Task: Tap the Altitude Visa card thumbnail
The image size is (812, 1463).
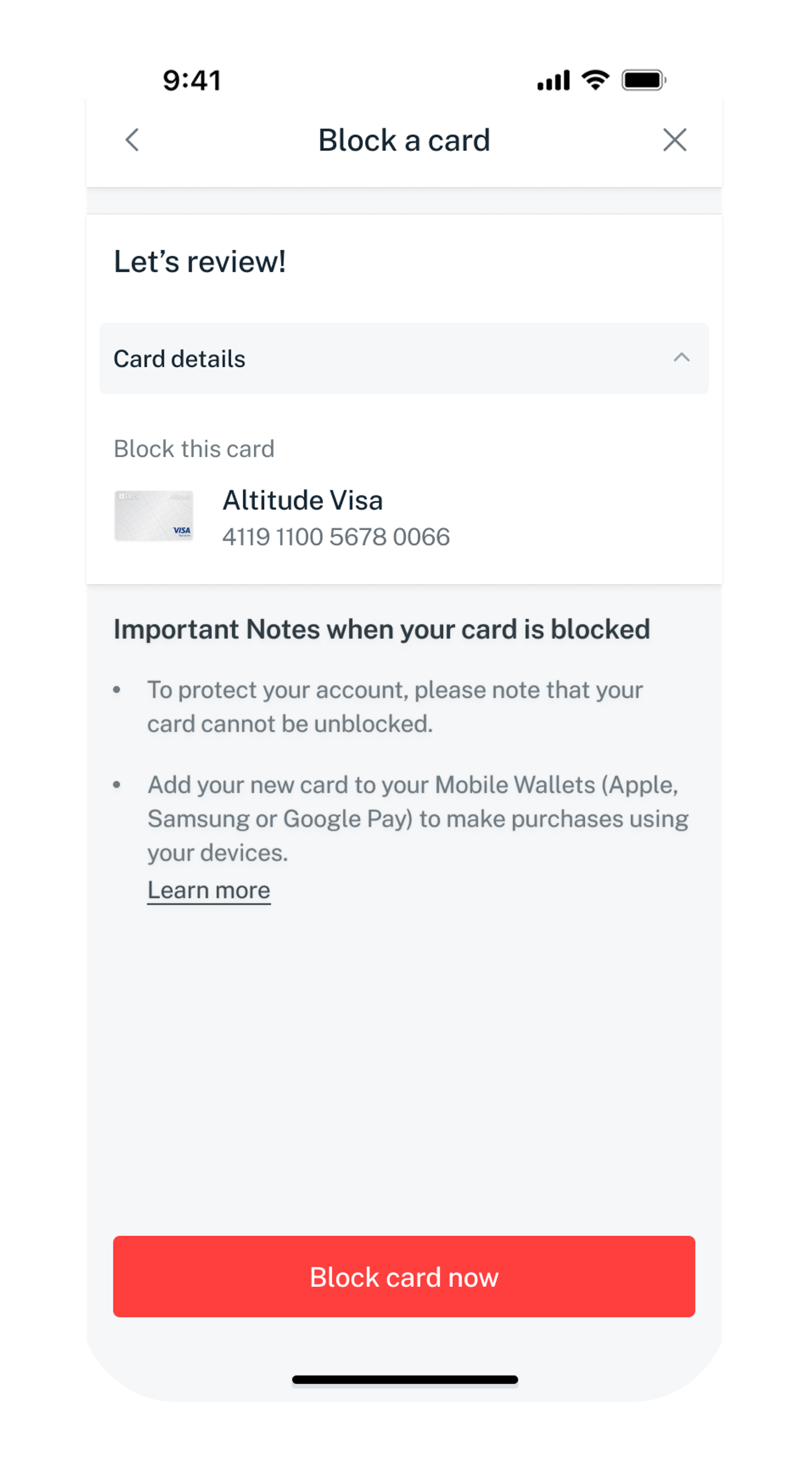Action: tap(154, 516)
